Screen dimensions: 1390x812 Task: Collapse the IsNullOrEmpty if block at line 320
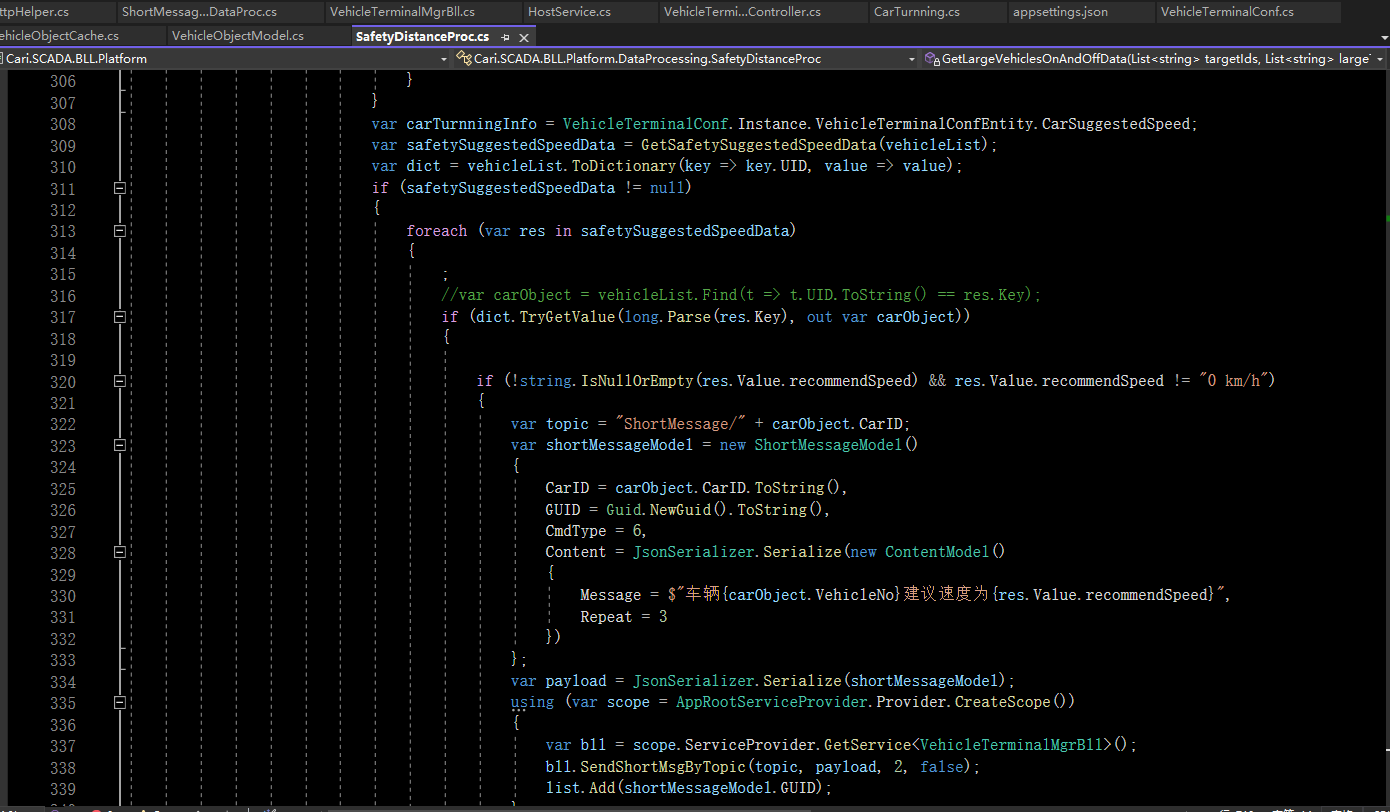click(120, 381)
